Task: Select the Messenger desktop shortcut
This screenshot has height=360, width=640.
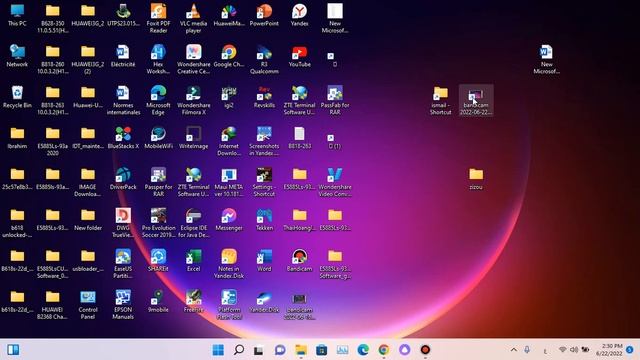Action: (229, 219)
